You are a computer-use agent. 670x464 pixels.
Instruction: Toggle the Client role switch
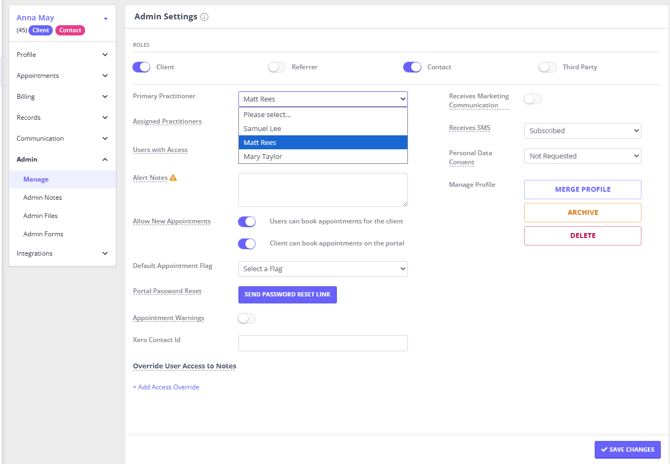point(141,67)
